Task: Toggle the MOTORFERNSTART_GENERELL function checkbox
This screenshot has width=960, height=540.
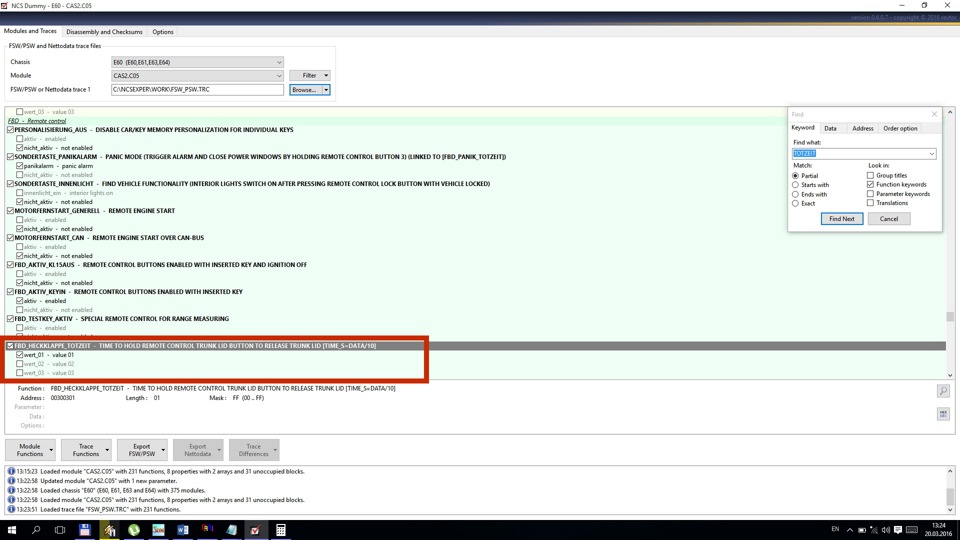Action: [x=10, y=211]
